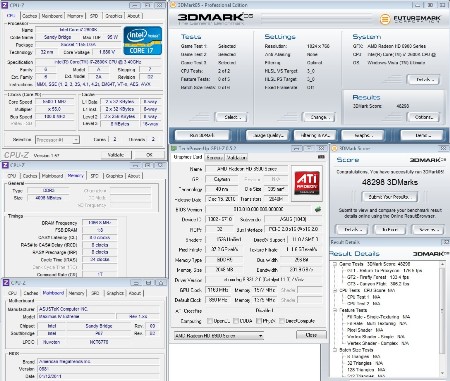Open SPD tab in the memory-timings CPU-Z window
Viewport: 450px width, 381px height.
tap(94, 176)
